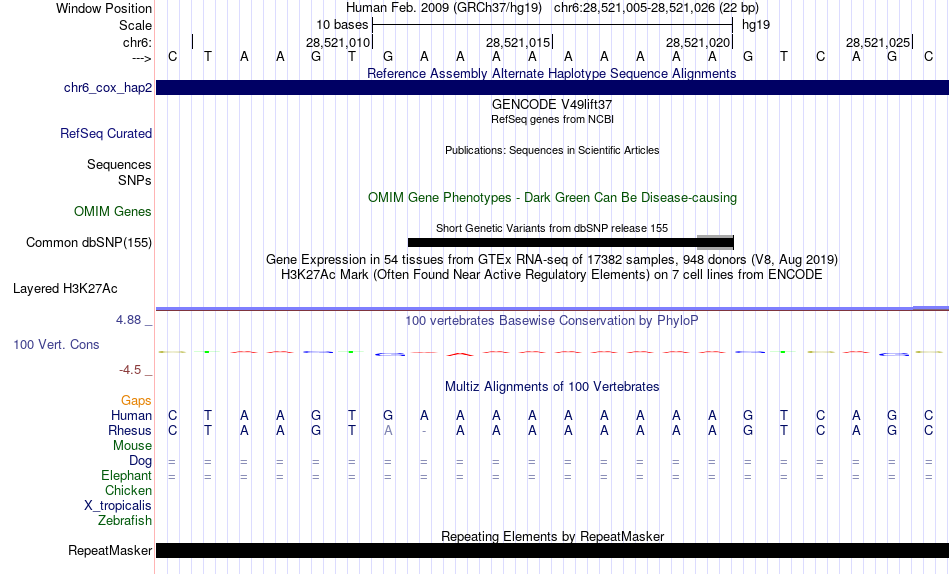Click the Zebrafish species label
The height and width of the screenshot is (574, 950).
[x=125, y=521]
